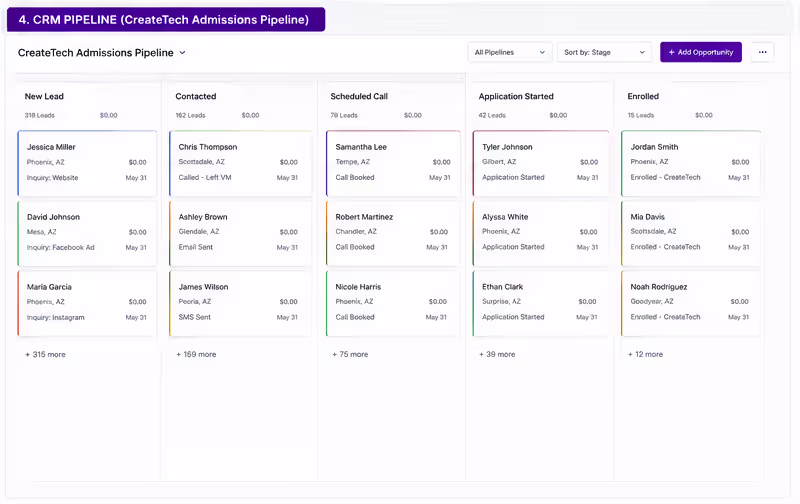Click the CRM PIPELINE title banner

coord(166,19)
